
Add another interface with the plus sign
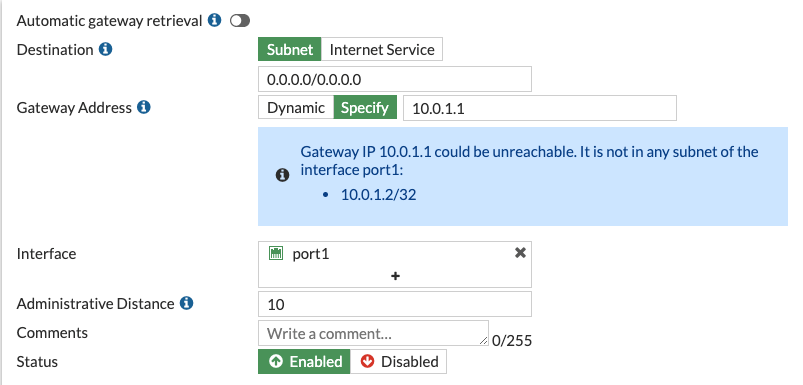tap(395, 276)
